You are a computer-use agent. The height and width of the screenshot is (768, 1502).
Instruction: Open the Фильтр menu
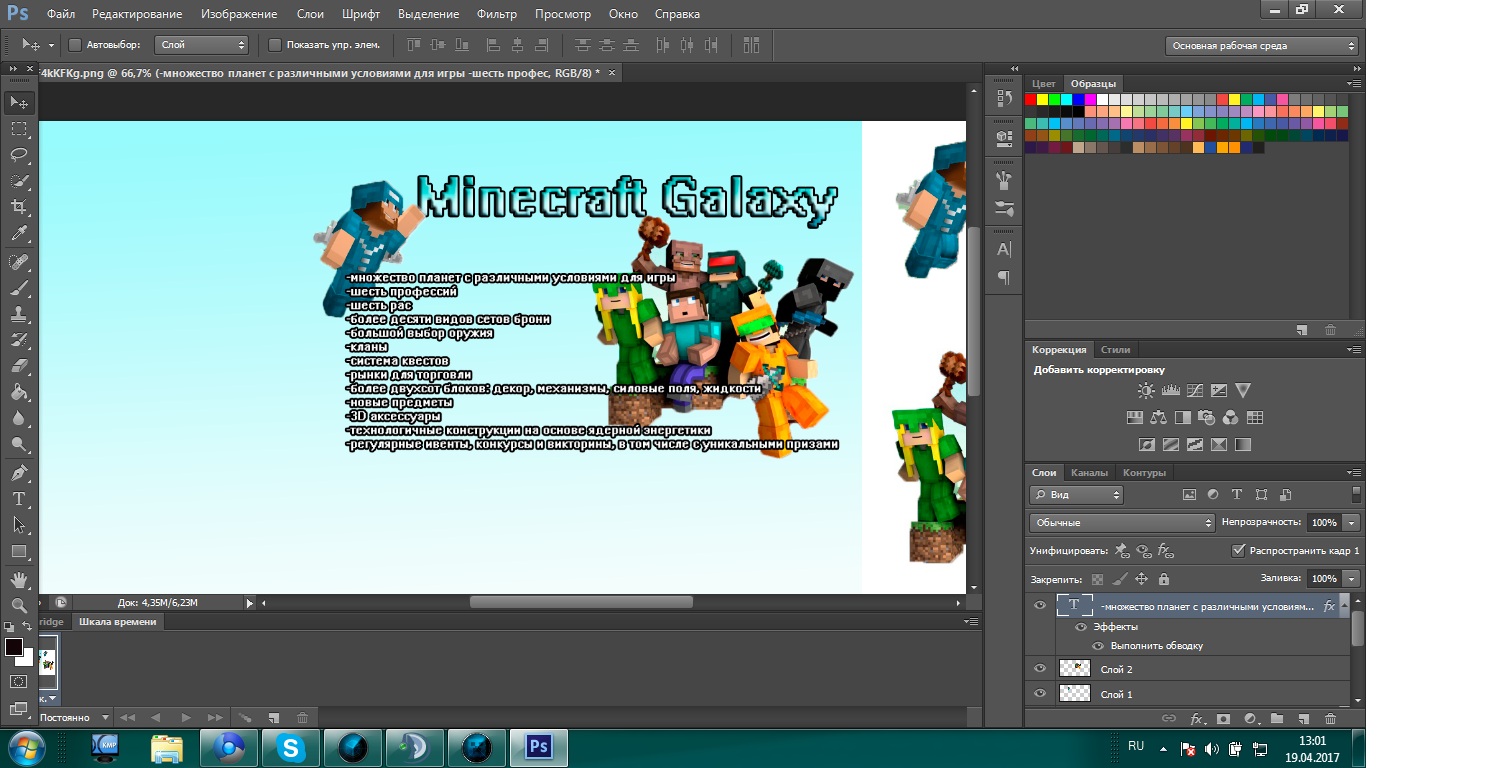497,14
